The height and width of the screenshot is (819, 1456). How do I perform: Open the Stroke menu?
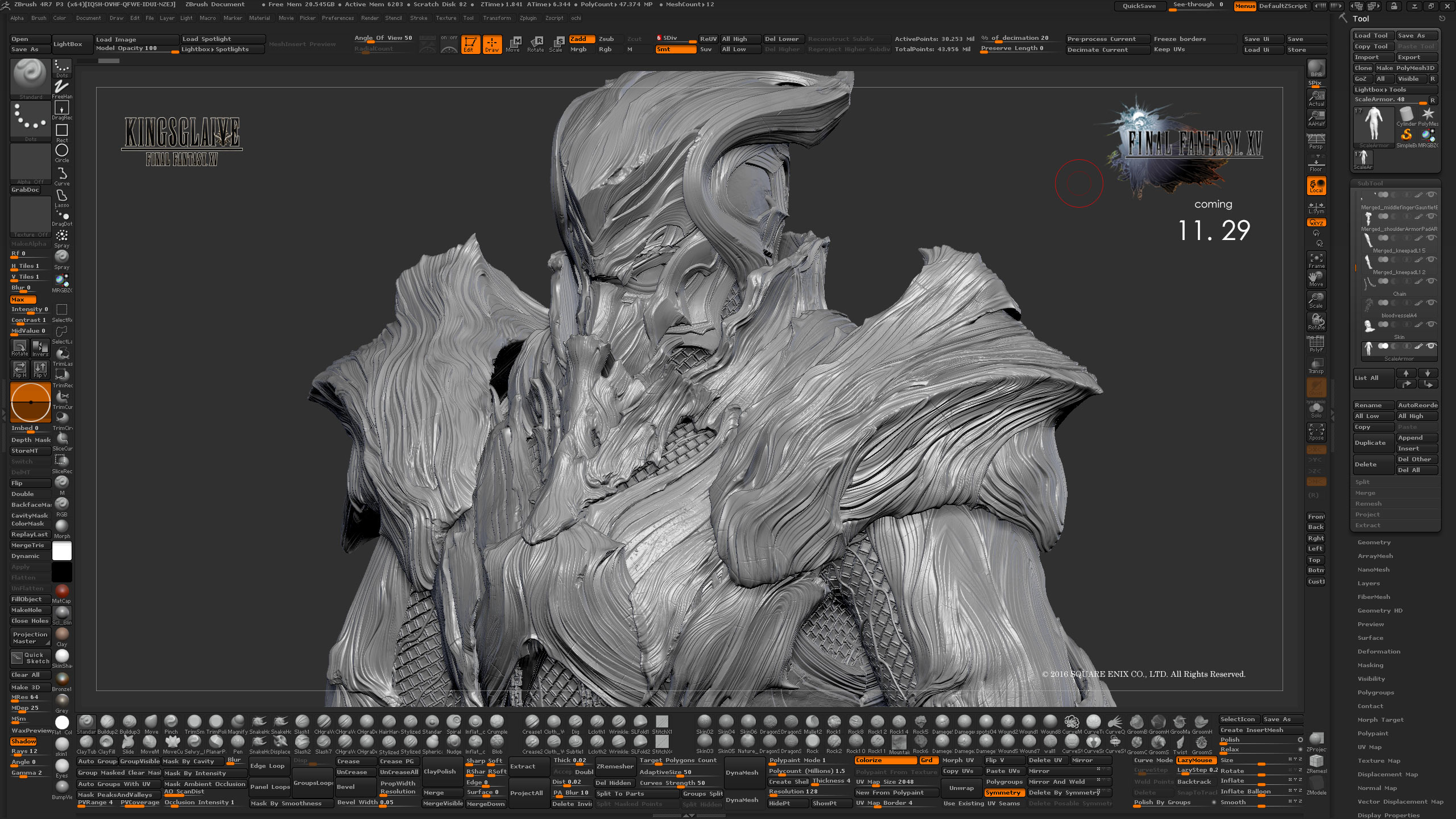point(419,18)
